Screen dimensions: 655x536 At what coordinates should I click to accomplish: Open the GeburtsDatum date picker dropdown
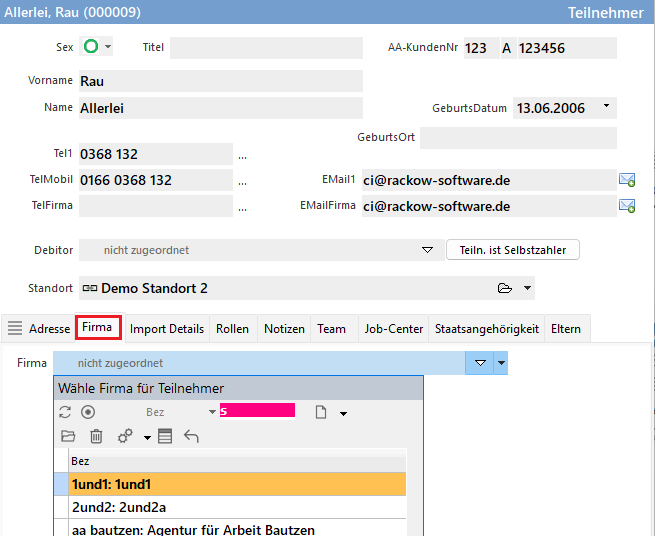pyautogui.click(x=606, y=106)
